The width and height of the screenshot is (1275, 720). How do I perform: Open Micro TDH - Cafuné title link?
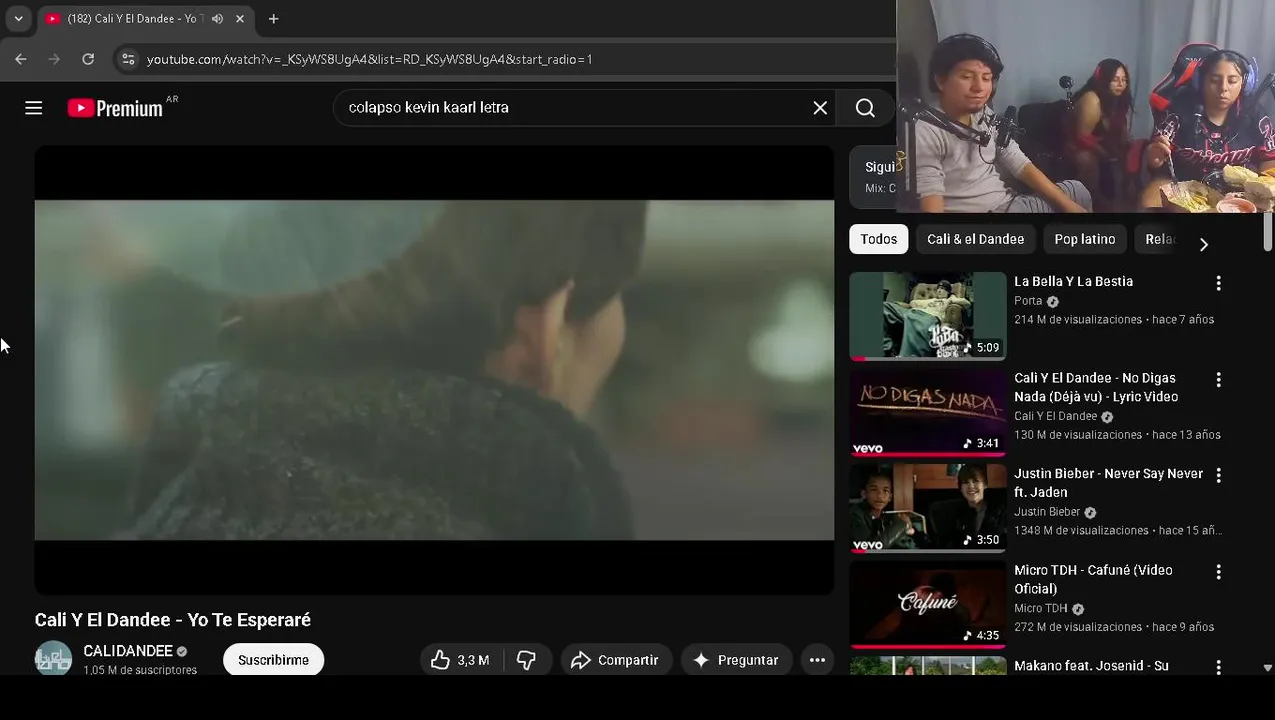pyautogui.click(x=1093, y=579)
